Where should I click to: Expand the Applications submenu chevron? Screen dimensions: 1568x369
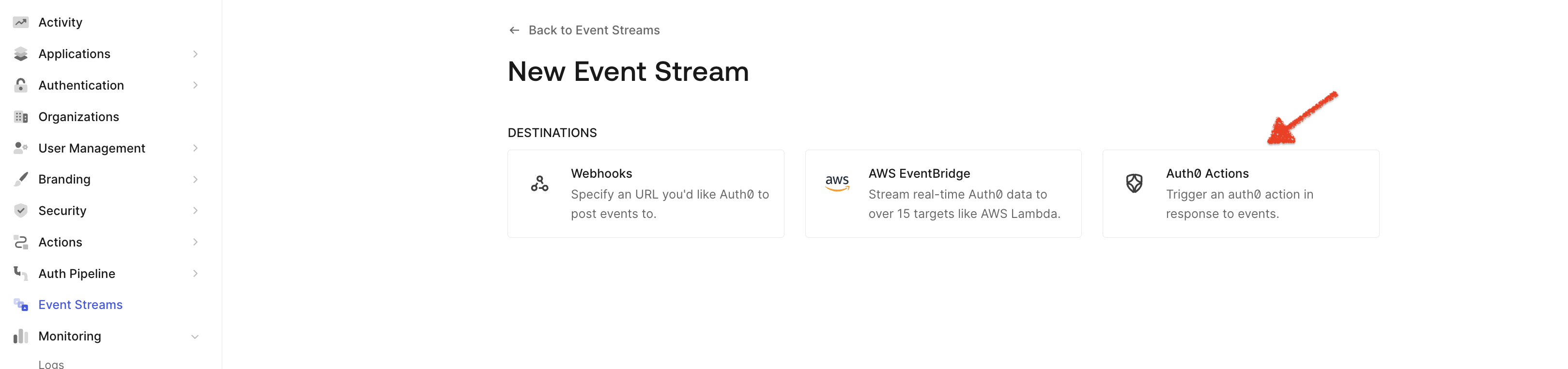(x=195, y=54)
